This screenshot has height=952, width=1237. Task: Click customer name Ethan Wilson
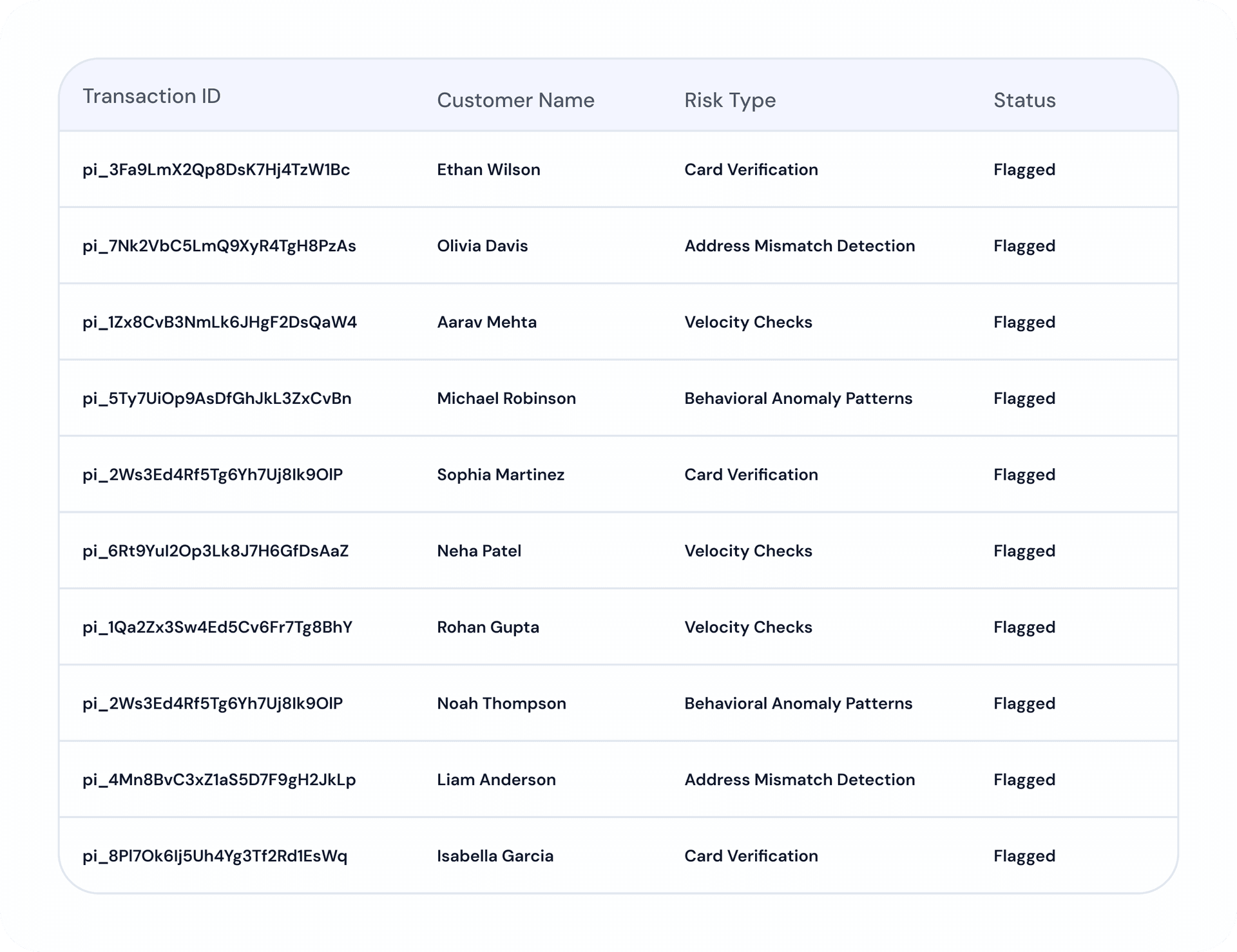(x=488, y=169)
